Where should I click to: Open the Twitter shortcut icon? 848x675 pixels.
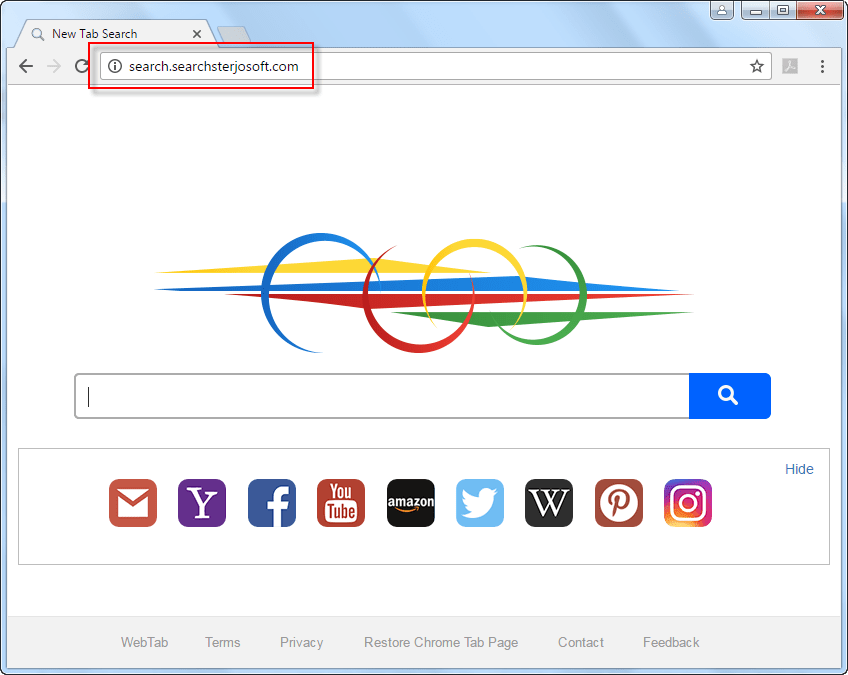(480, 503)
